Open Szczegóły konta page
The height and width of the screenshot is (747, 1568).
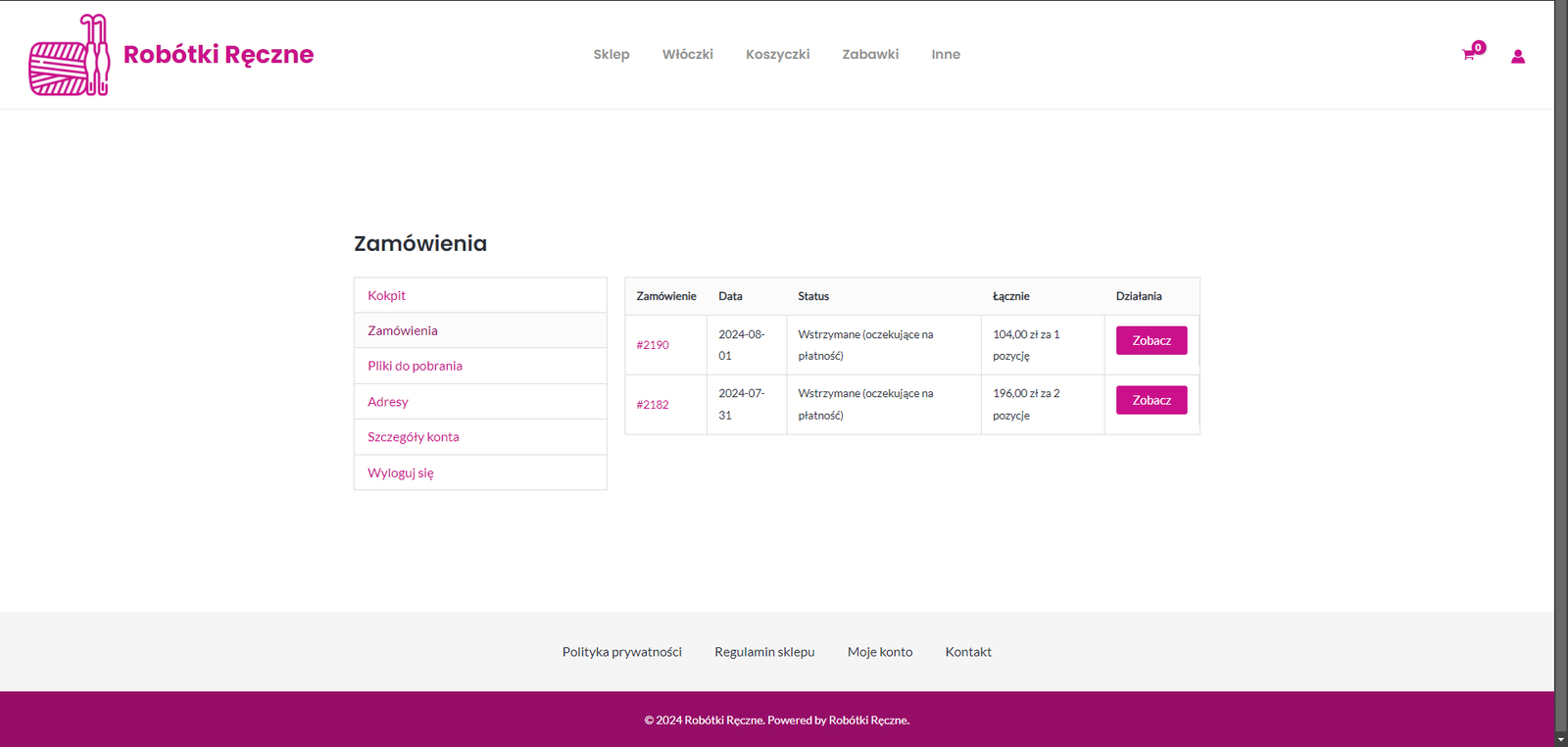coord(413,437)
